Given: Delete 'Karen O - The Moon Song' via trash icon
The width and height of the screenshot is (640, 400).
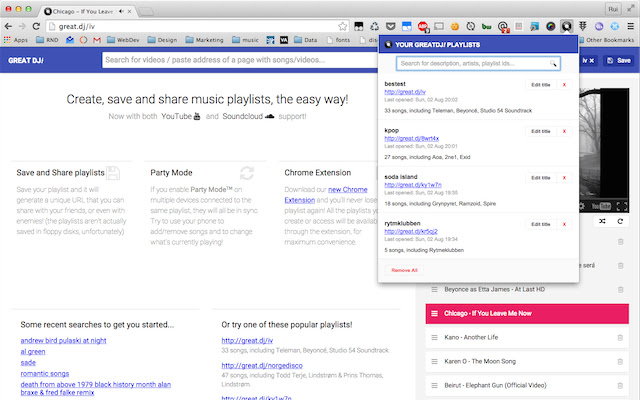Looking at the screenshot, I should [x=620, y=362].
